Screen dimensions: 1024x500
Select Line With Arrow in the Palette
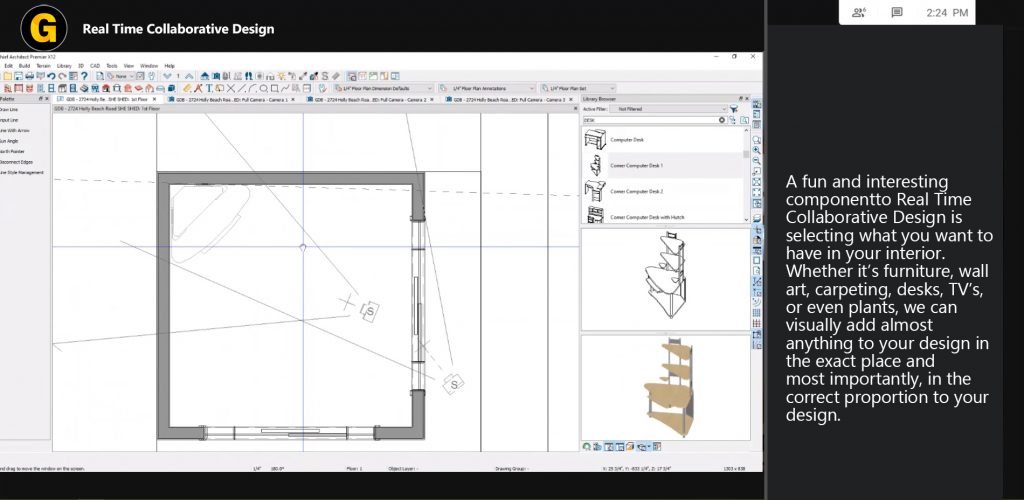pos(14,131)
